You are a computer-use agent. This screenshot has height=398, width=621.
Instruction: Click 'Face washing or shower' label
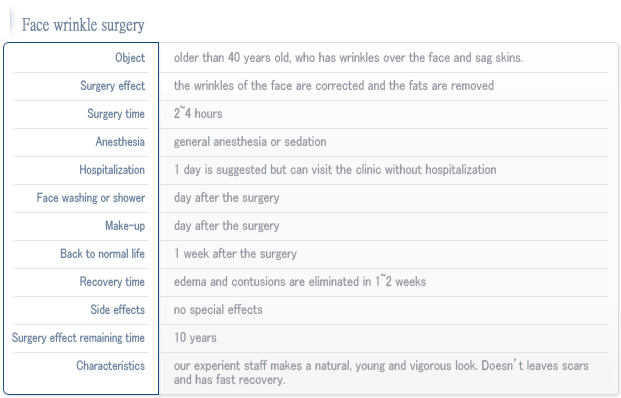coord(91,198)
